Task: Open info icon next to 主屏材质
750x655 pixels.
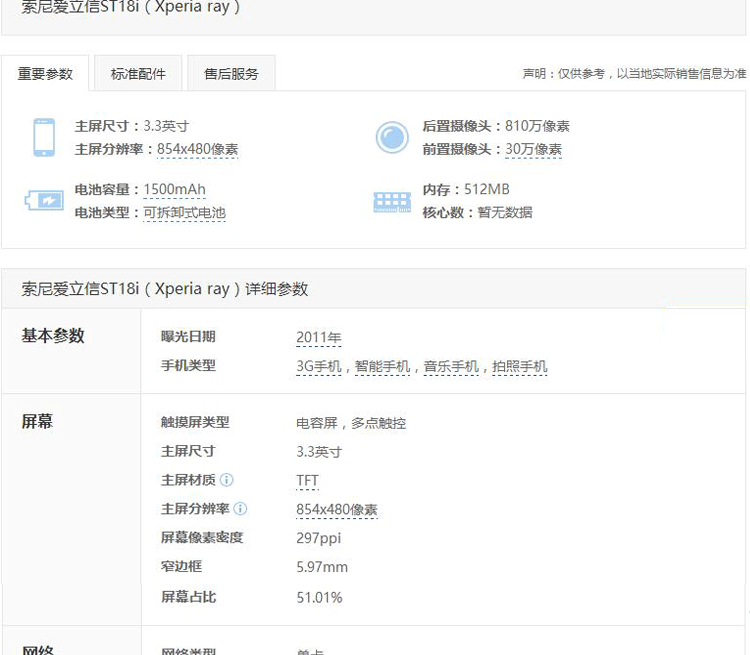Action: click(226, 479)
